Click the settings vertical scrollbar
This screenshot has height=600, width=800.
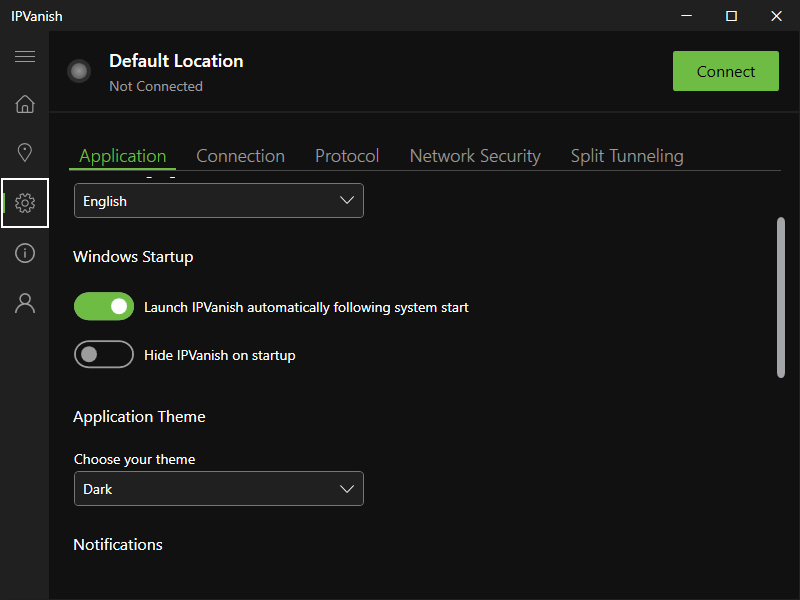(781, 297)
